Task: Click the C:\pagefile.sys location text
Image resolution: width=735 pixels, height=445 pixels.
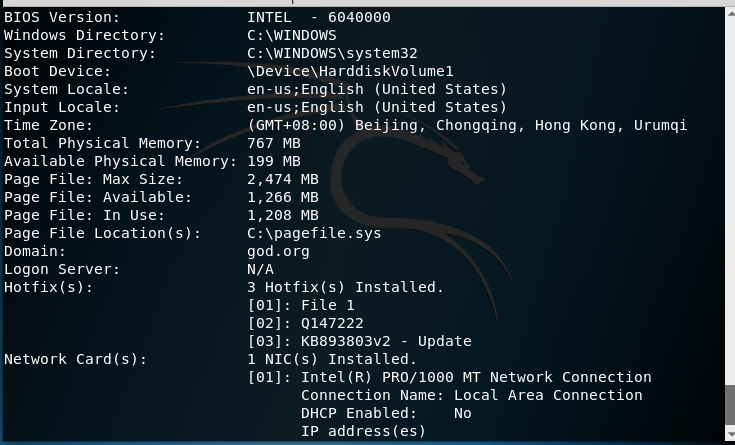Action: pyautogui.click(x=314, y=234)
